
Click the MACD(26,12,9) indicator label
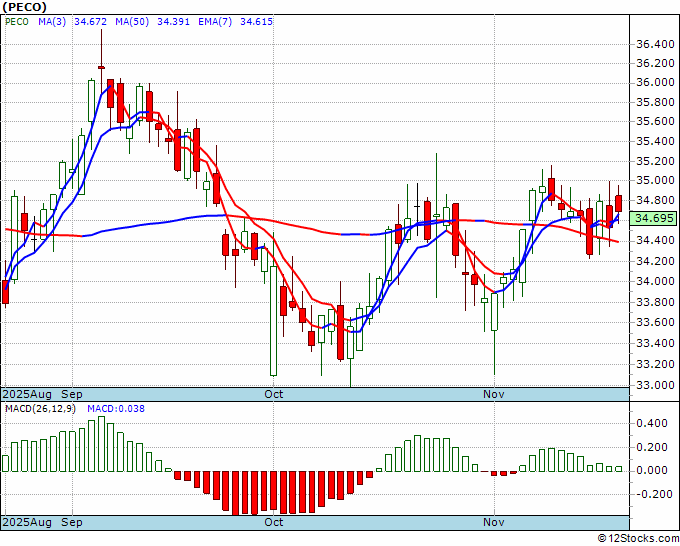click(x=40, y=409)
